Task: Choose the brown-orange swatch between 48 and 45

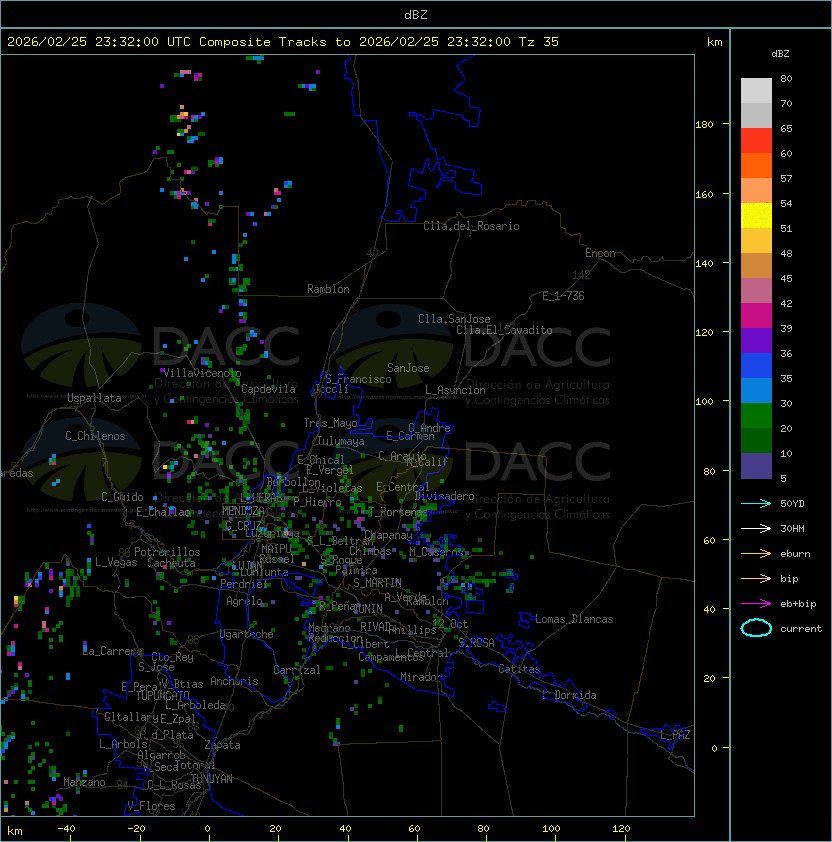Action: pyautogui.click(x=756, y=265)
